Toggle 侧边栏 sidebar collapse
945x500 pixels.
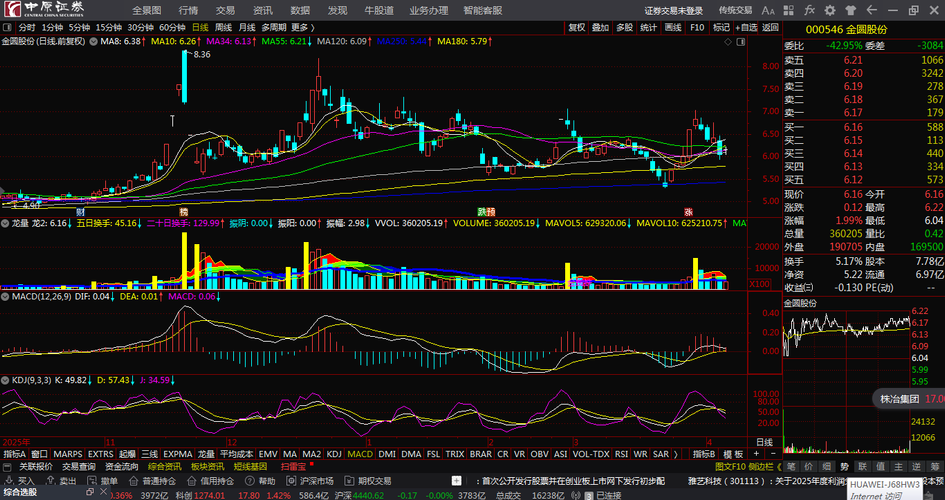(x=765, y=467)
